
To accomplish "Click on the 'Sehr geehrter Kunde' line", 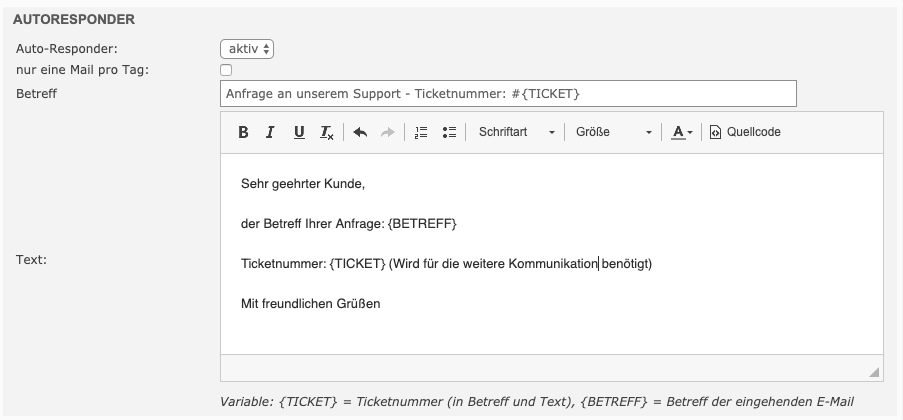I will coord(303,184).
